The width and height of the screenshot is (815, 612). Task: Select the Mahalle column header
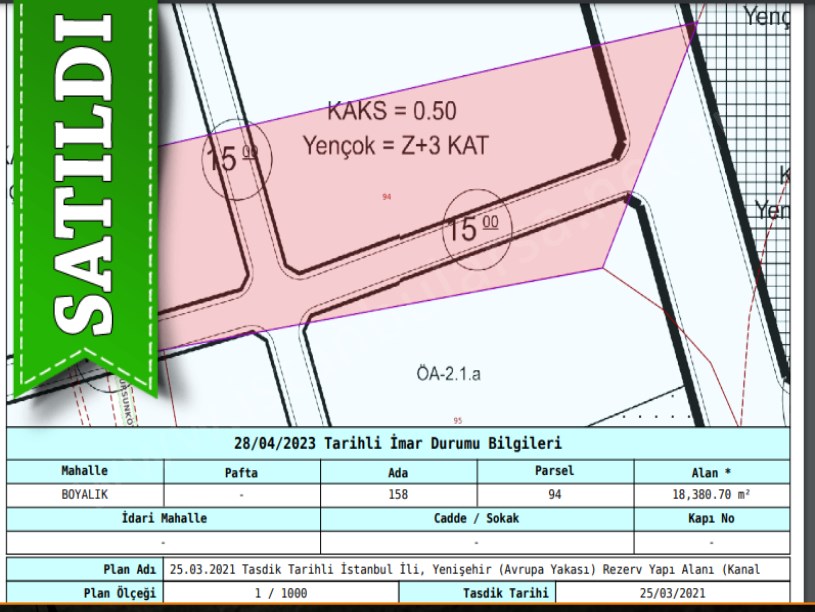[x=85, y=471]
